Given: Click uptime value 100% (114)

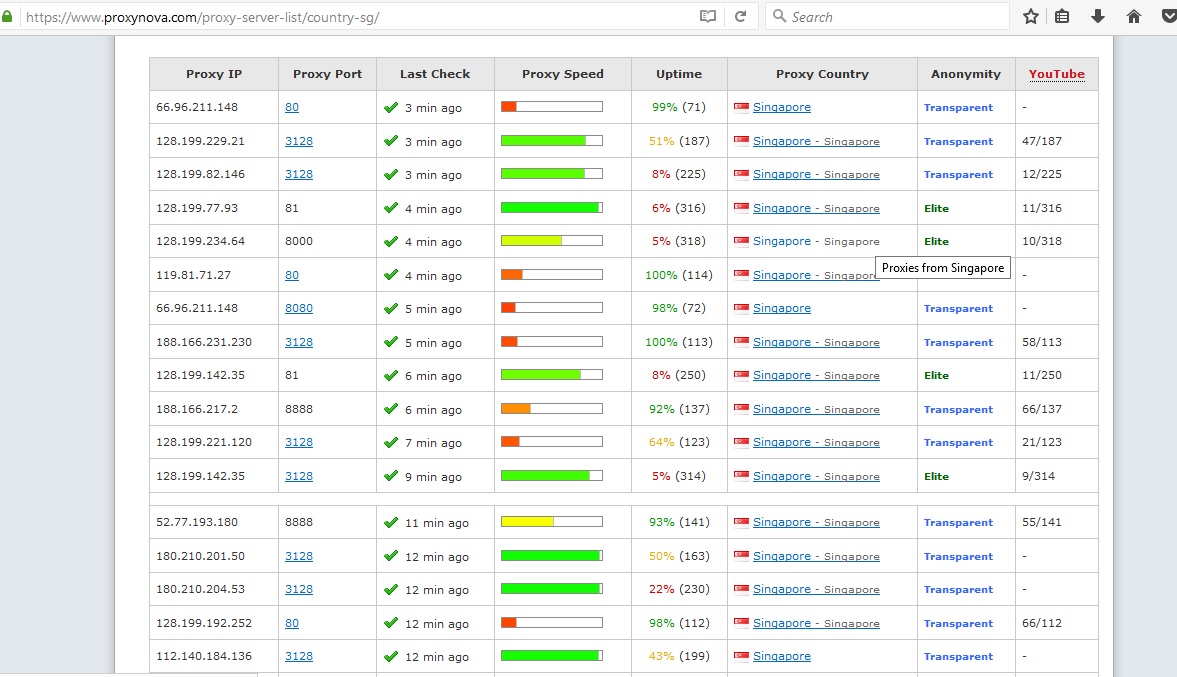Looking at the screenshot, I should 679,275.
